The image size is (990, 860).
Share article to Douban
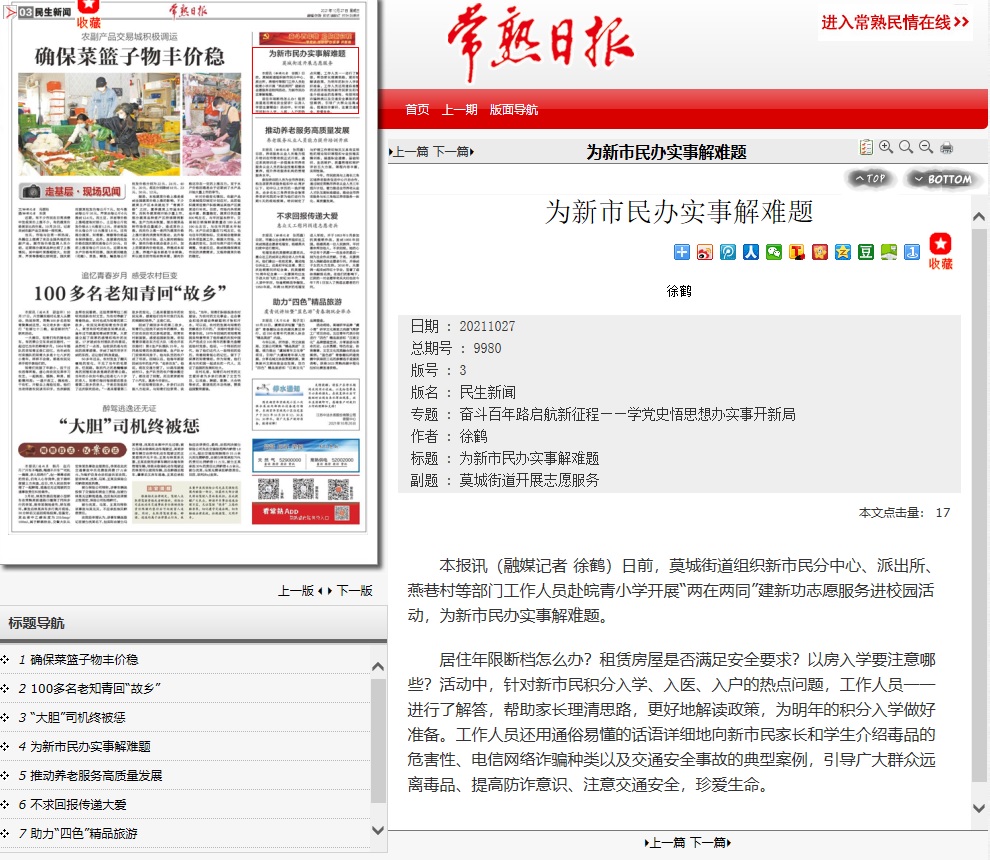tap(866, 253)
